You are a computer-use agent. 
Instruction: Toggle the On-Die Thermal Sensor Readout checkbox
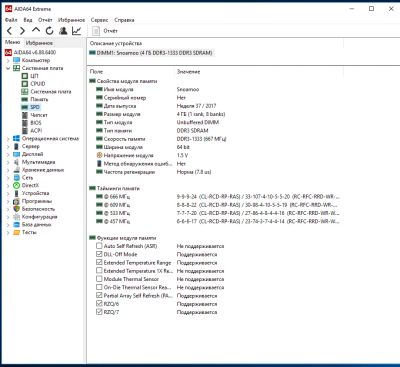[99, 287]
